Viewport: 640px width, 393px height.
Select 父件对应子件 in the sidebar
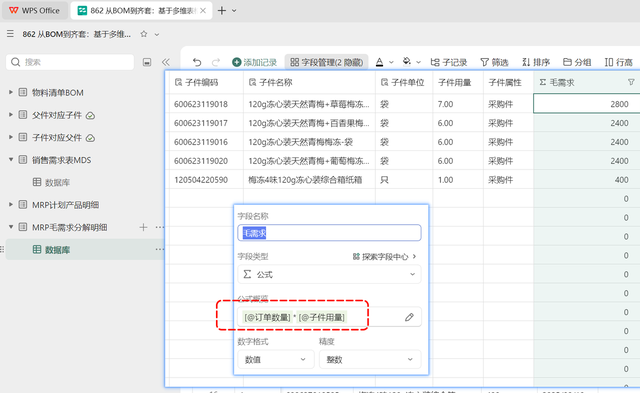coord(57,115)
